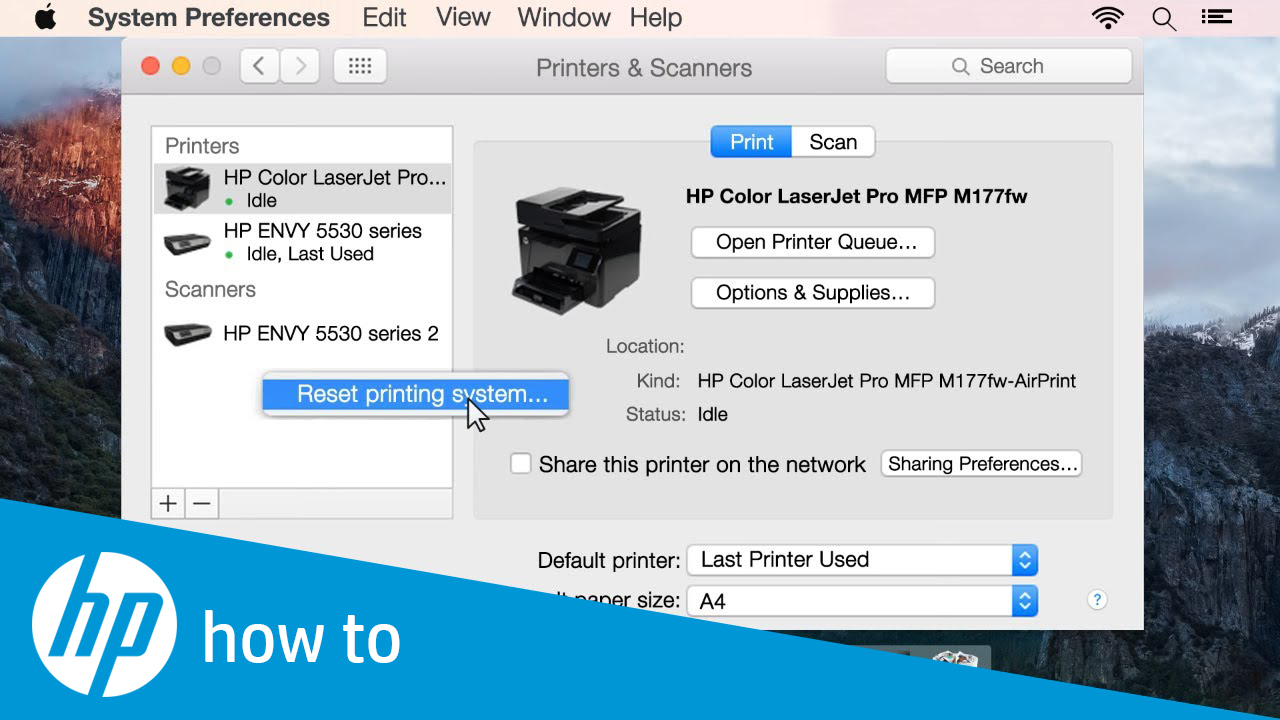Select the HP ENVY 5530 series 2 scanner icon
The height and width of the screenshot is (720, 1280).
(187, 333)
